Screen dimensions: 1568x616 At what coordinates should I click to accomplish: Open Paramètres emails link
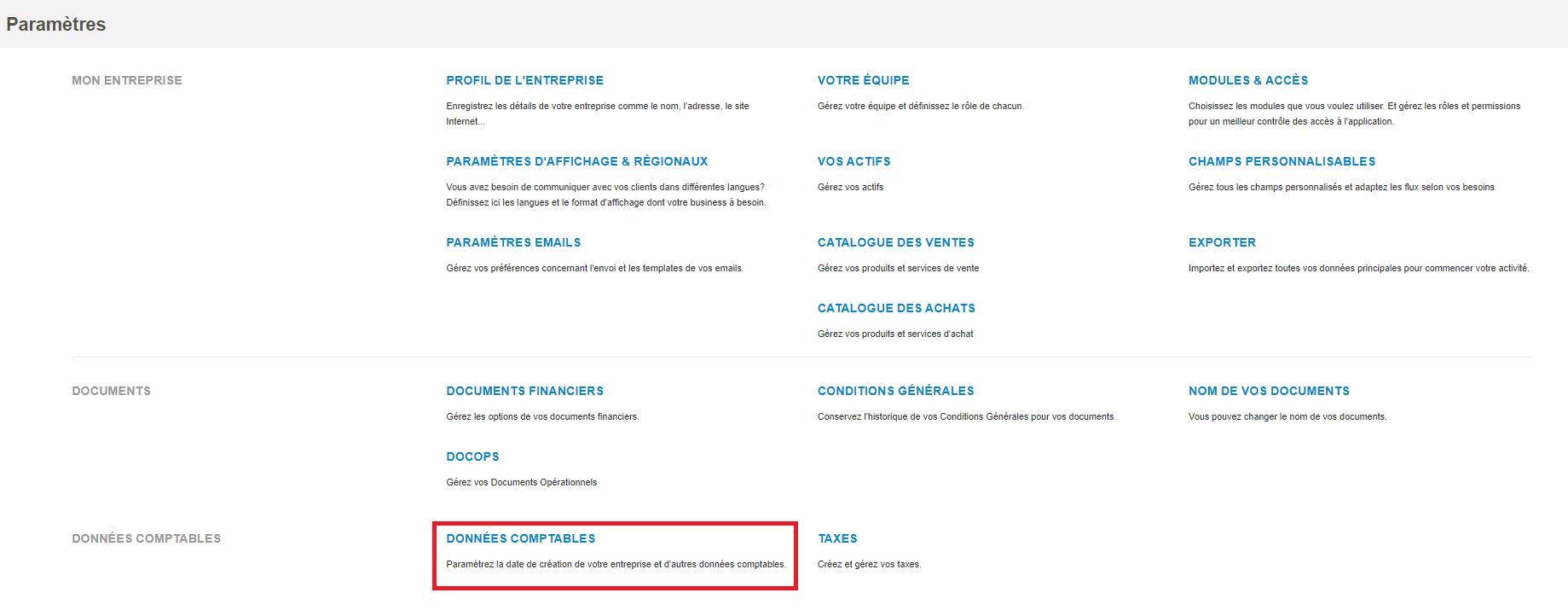click(513, 242)
